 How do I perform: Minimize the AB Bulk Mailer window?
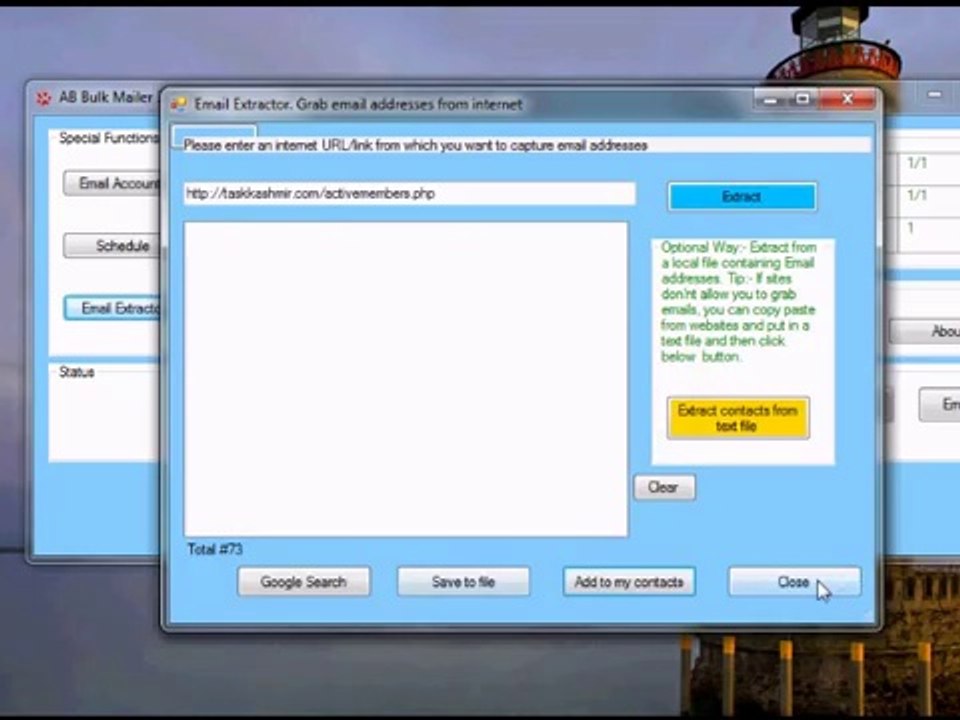pyautogui.click(x=934, y=94)
